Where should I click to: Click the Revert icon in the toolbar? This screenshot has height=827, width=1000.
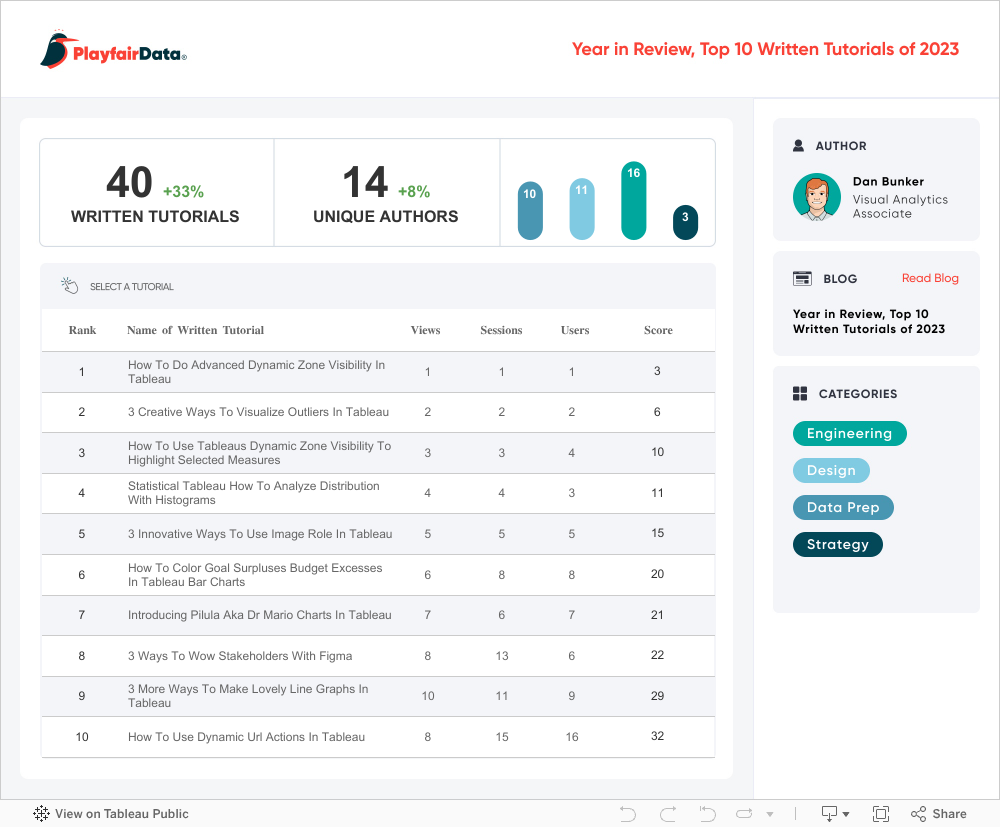[x=707, y=814]
